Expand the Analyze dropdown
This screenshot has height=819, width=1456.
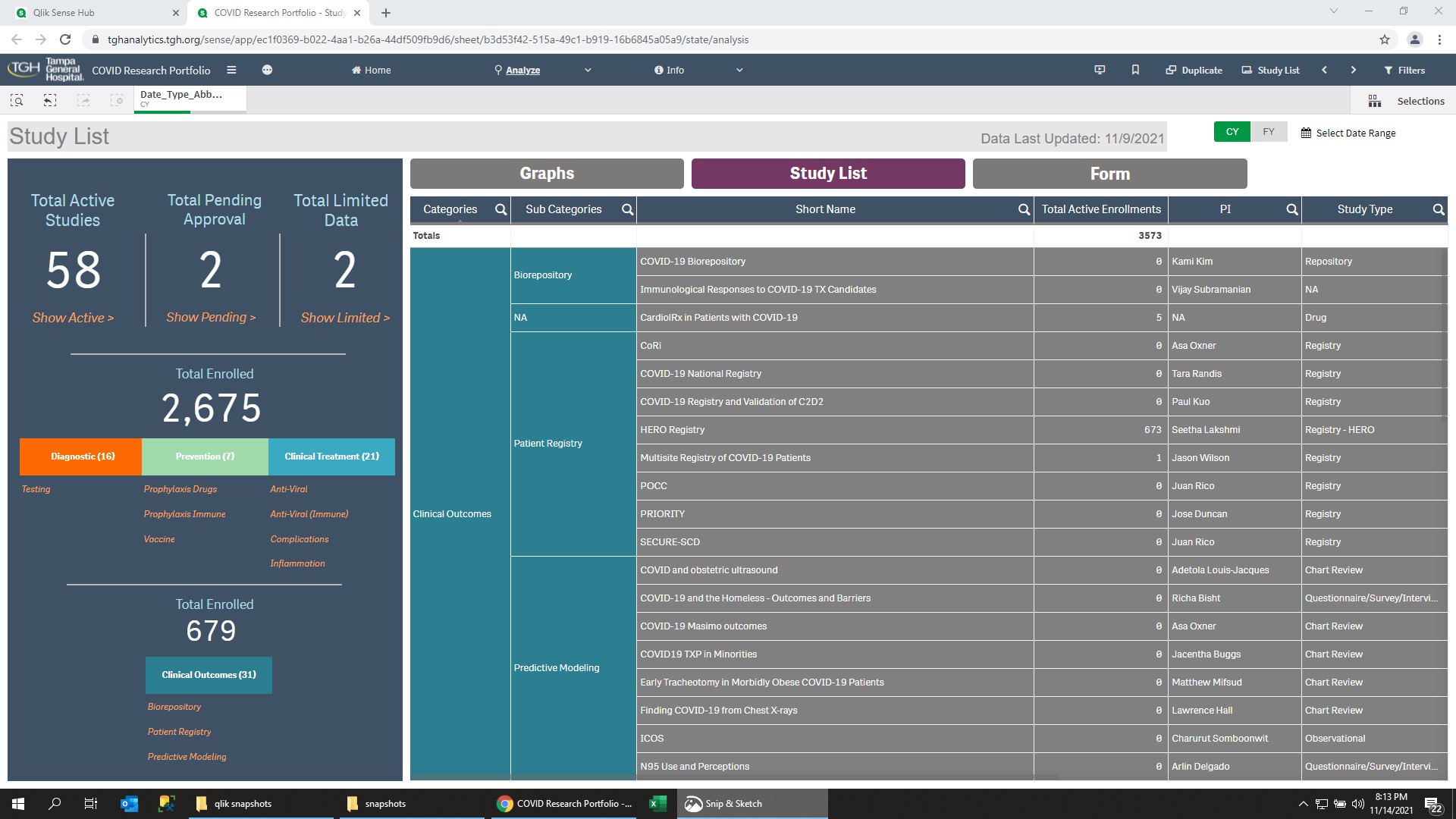[588, 70]
